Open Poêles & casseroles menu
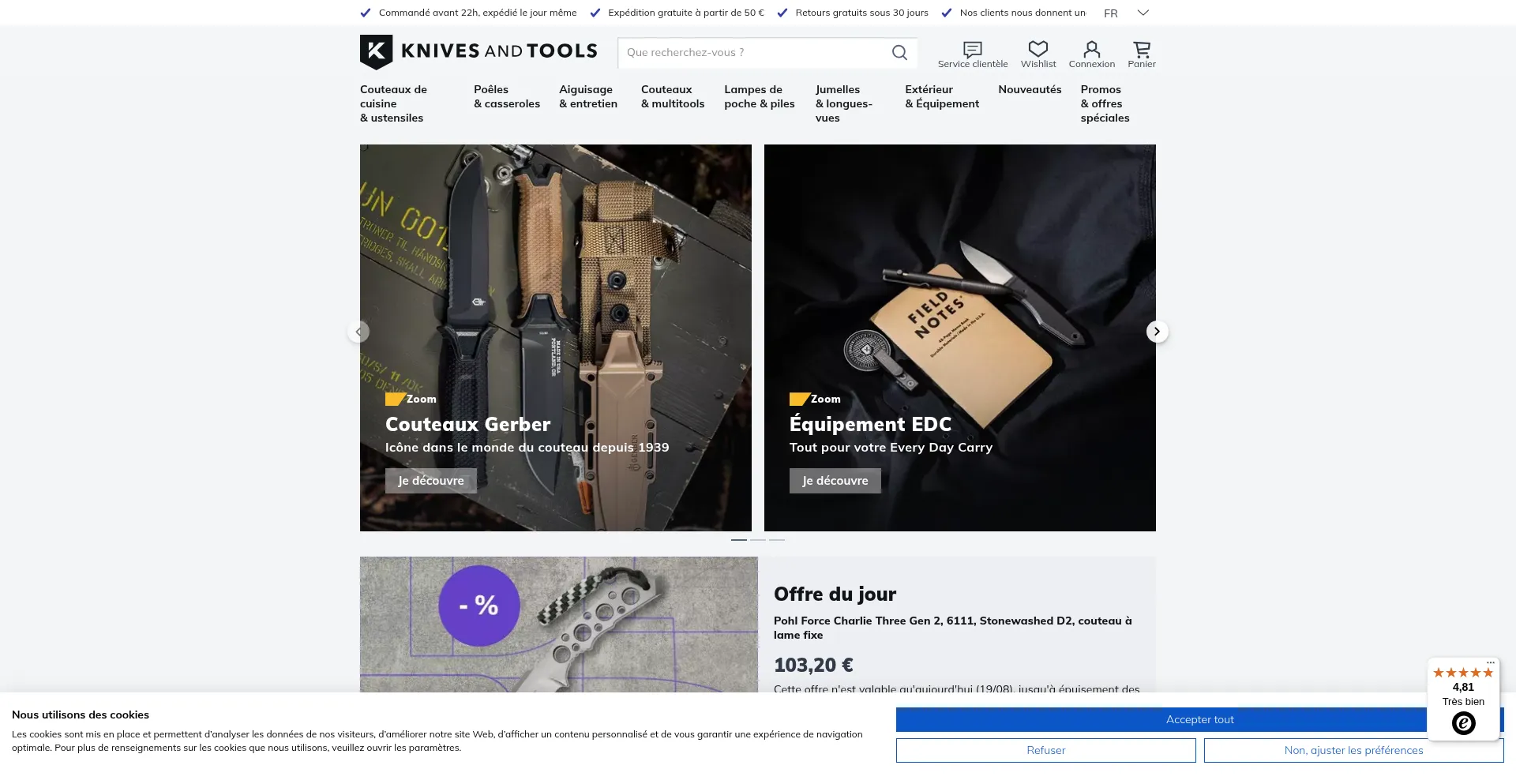 507,96
